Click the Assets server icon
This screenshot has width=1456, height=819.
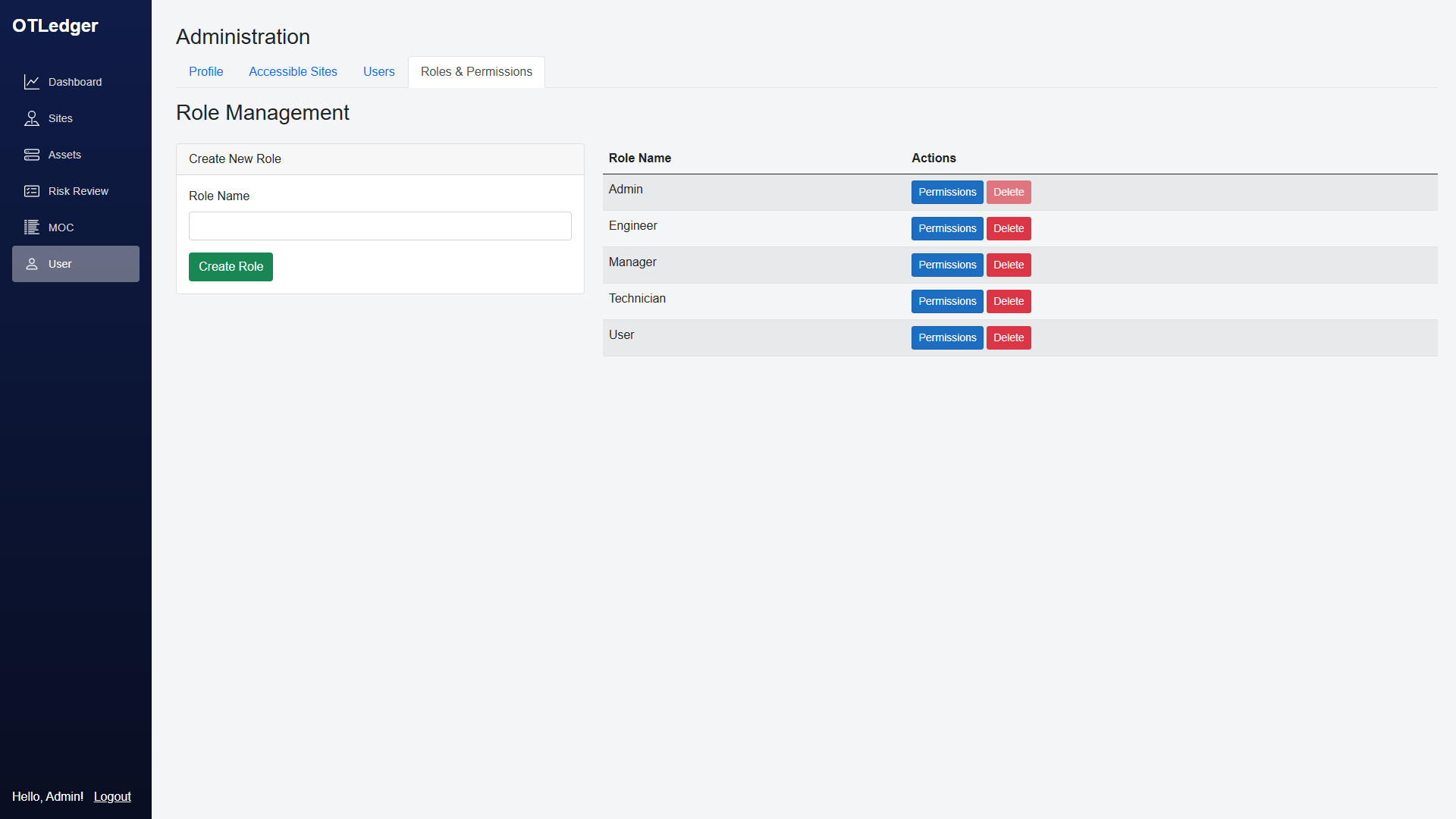(32, 154)
